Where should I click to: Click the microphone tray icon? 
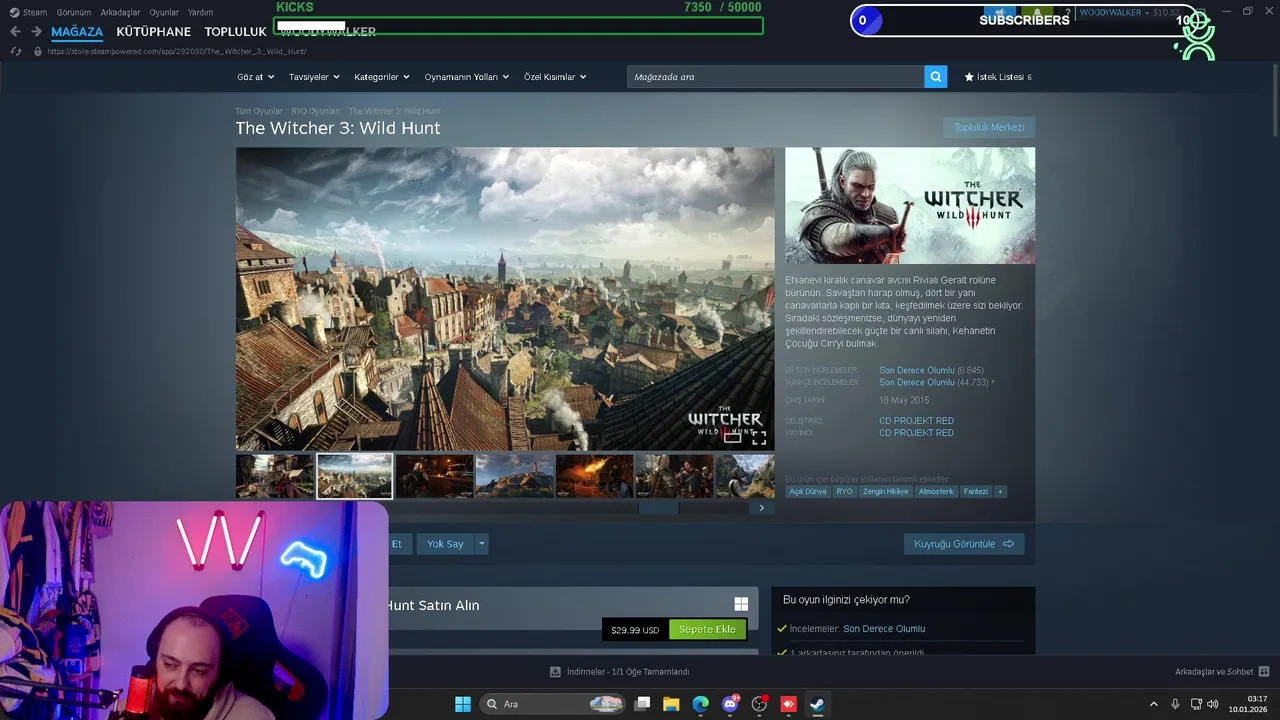pyautogui.click(x=1175, y=704)
